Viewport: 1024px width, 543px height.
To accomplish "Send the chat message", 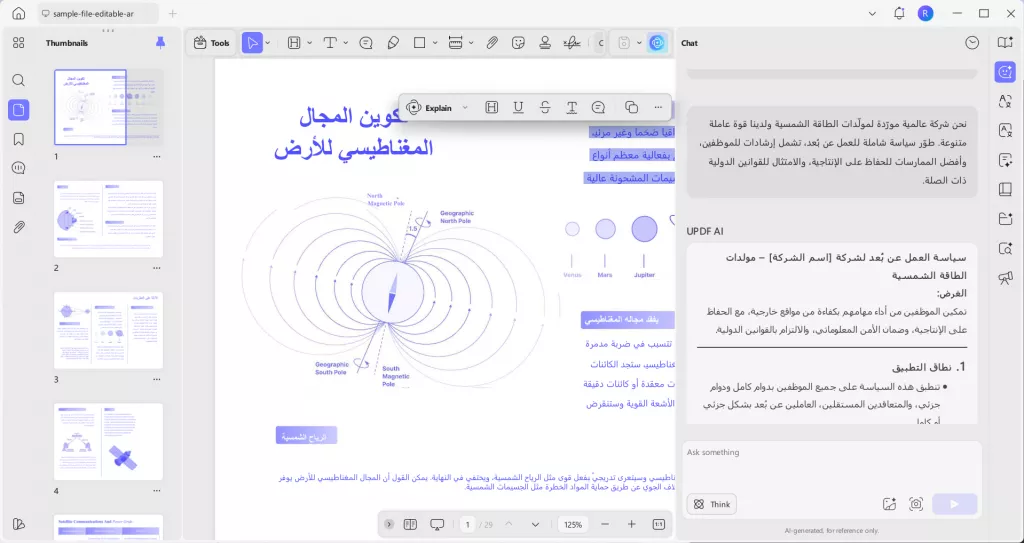I will [954, 504].
